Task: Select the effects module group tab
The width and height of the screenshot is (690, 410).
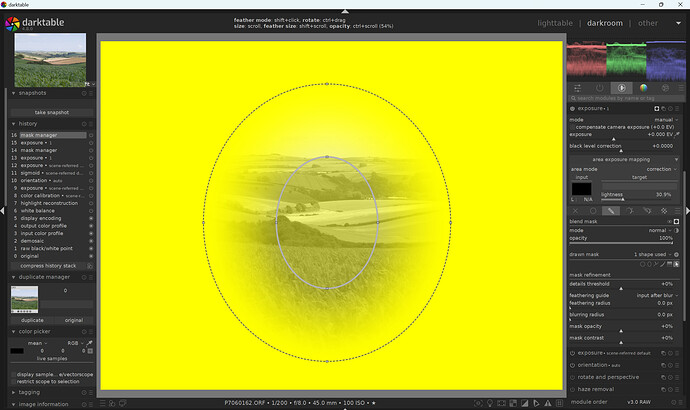Action: [x=665, y=88]
